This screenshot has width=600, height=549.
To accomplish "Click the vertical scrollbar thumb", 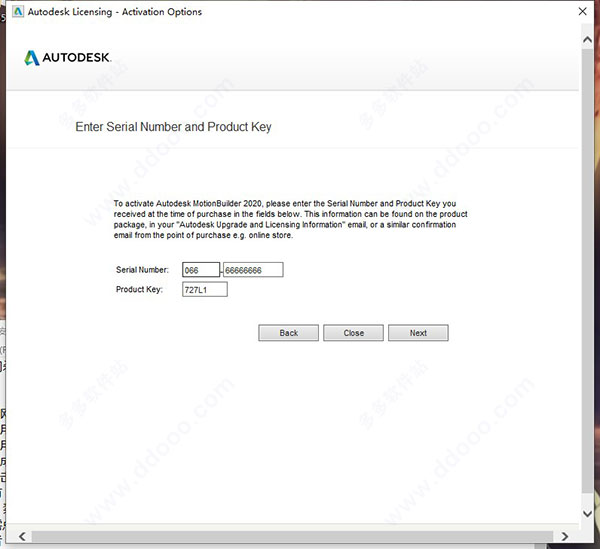I will pyautogui.click(x=587, y=271).
